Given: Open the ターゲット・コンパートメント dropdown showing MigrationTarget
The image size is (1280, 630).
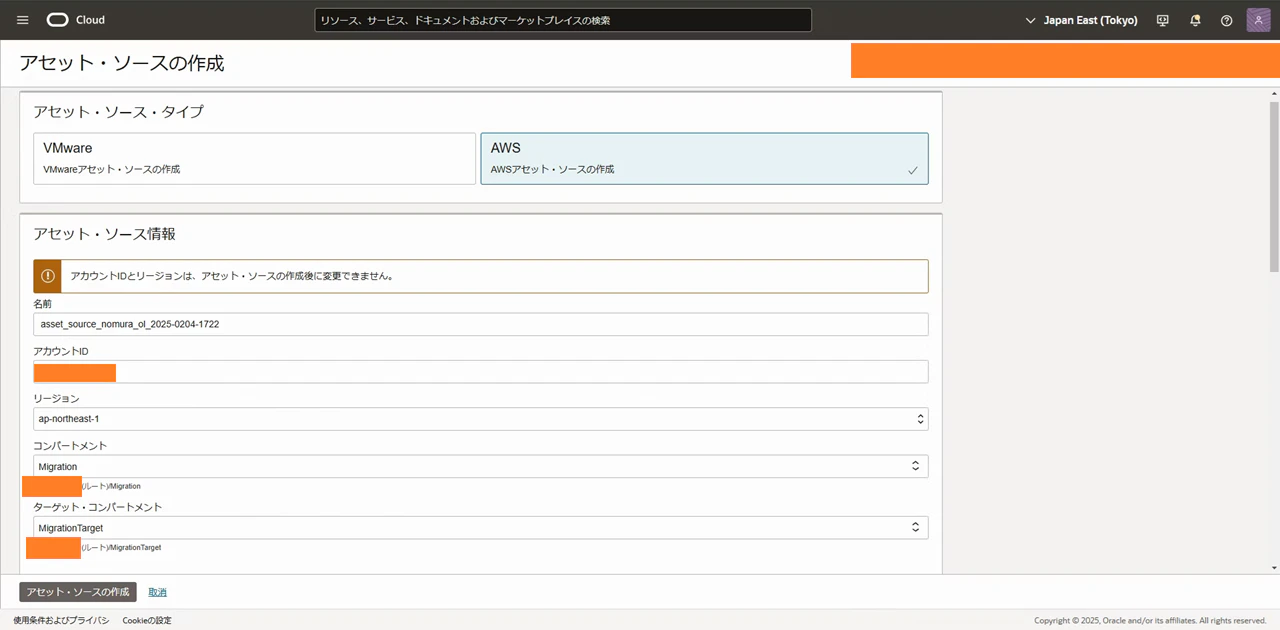Looking at the screenshot, I should coord(480,527).
